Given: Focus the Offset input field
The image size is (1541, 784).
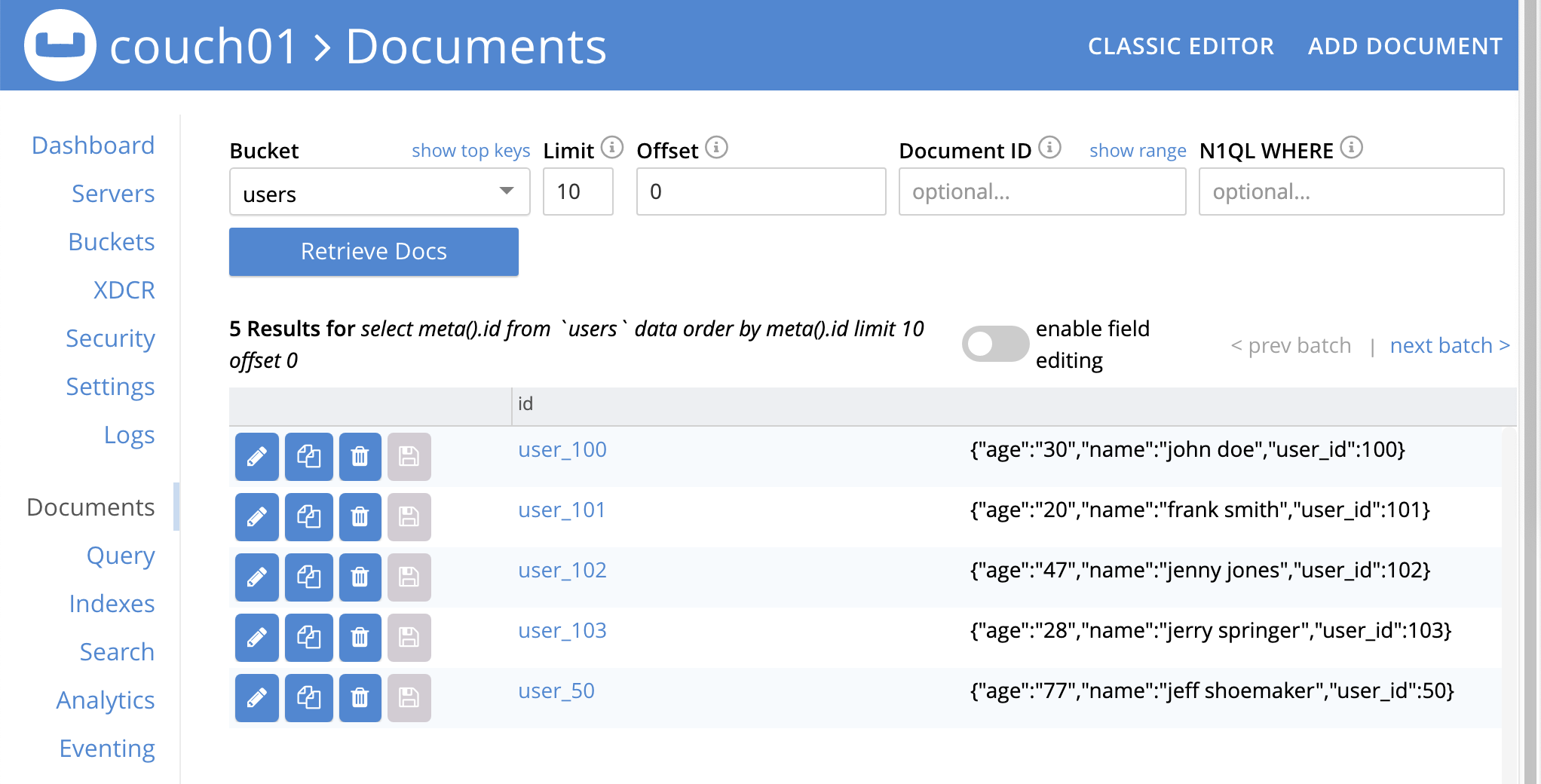Looking at the screenshot, I should pyautogui.click(x=761, y=191).
